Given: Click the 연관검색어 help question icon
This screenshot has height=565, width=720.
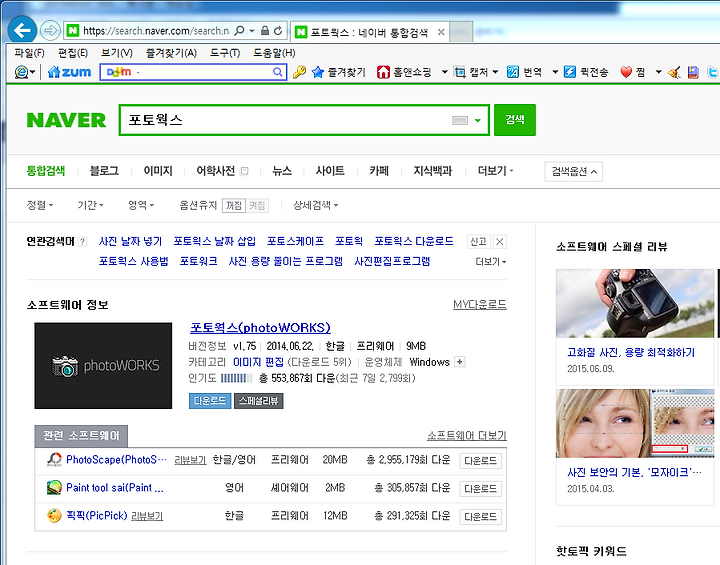Looking at the screenshot, I should (82, 242).
